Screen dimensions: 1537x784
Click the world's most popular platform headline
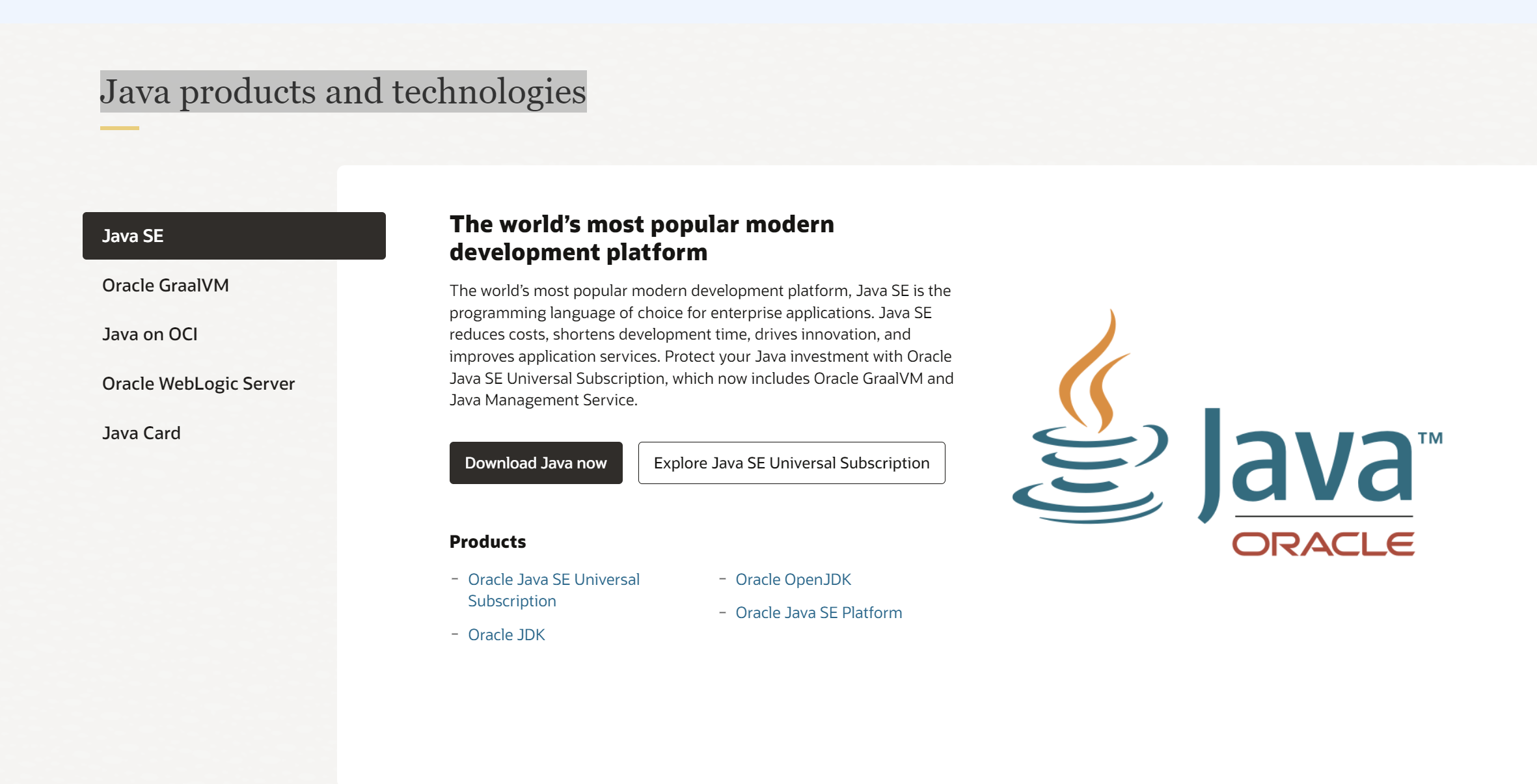click(641, 237)
